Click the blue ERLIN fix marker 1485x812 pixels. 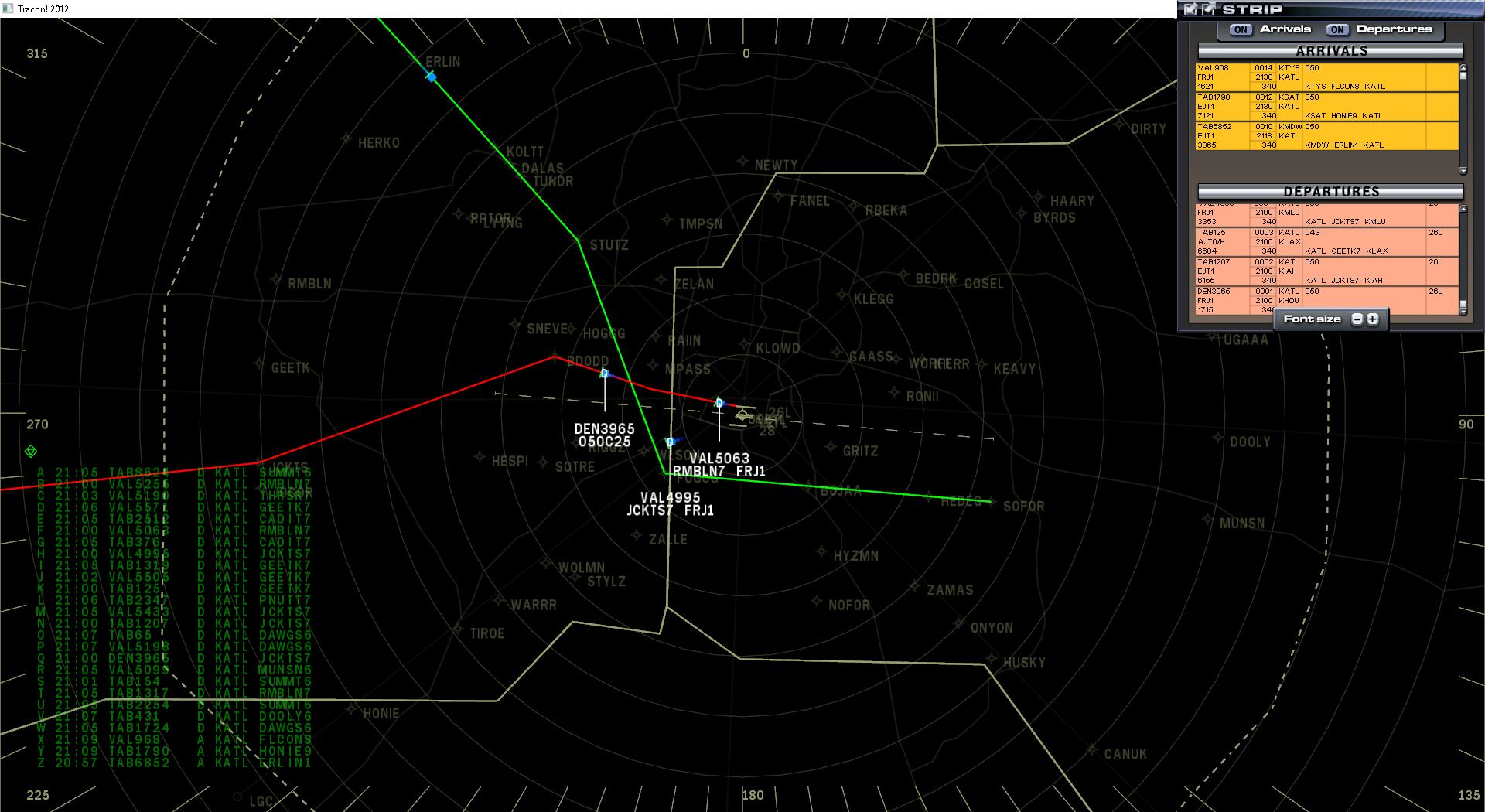tap(431, 77)
